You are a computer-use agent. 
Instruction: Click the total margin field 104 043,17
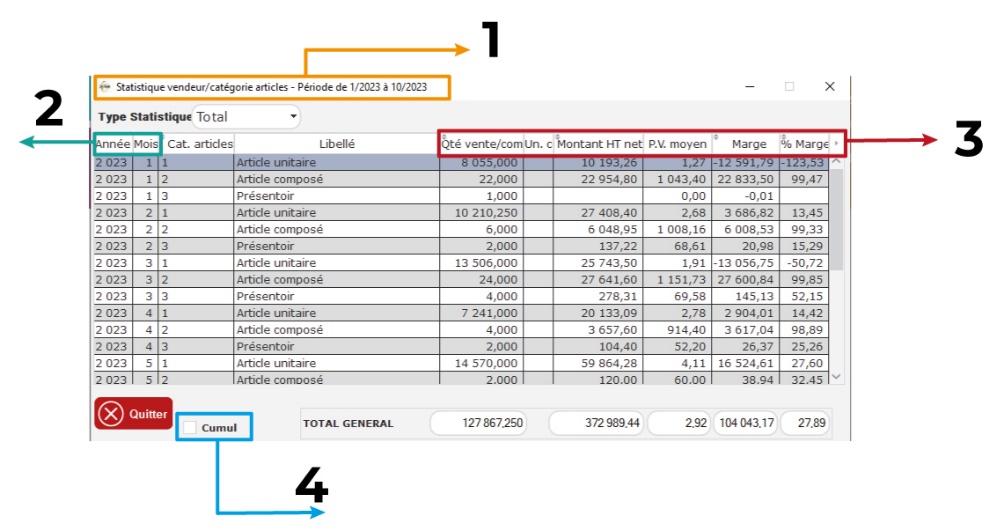click(745, 423)
